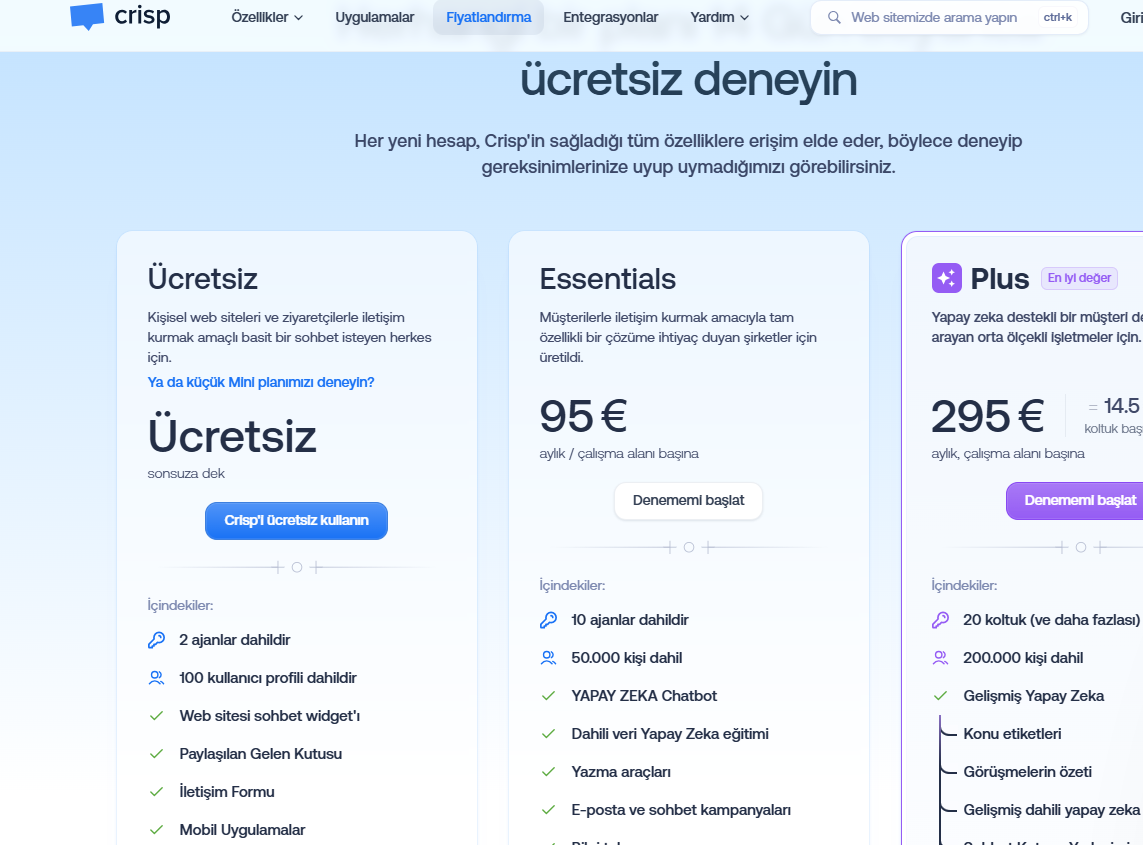Click checkmark beside İletişim Formu
Image resolution: width=1143 pixels, height=845 pixels.
[x=156, y=792]
